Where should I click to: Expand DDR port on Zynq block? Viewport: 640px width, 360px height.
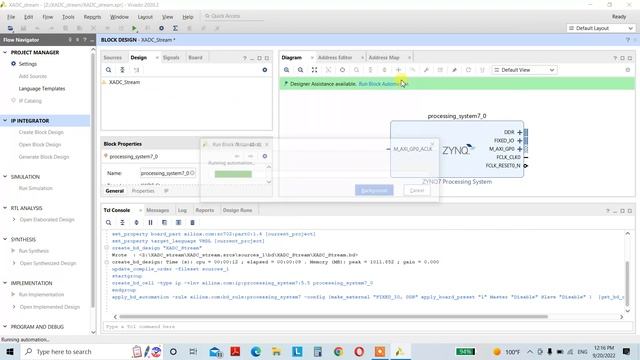(x=520, y=132)
